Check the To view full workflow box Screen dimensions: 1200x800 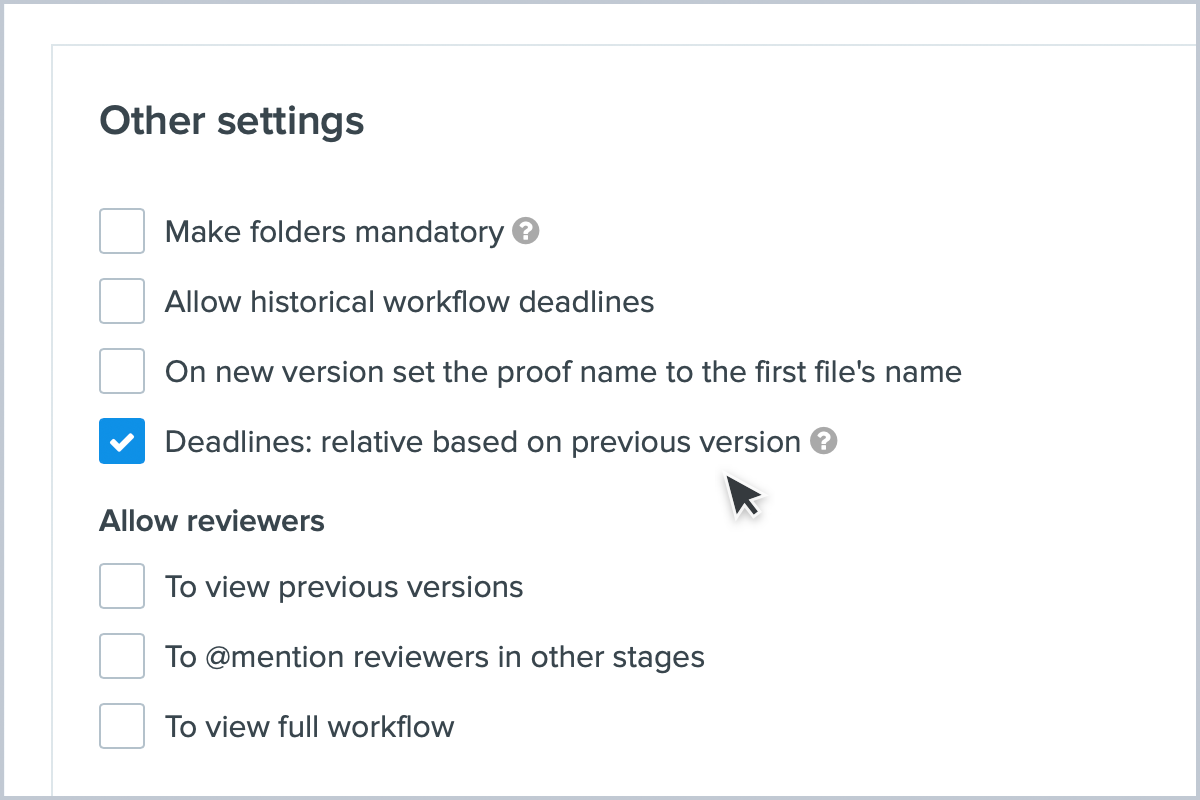pos(122,726)
